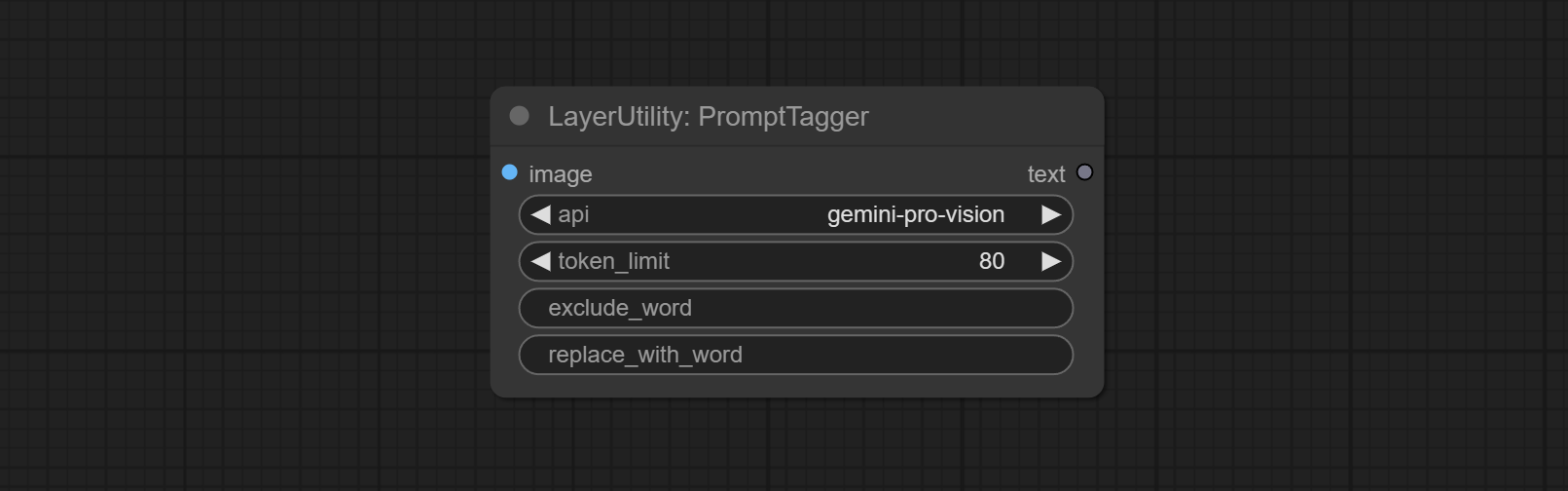This screenshot has height=491, width=1568.
Task: Click empty canvas left of the node
Action: click(x=243, y=244)
